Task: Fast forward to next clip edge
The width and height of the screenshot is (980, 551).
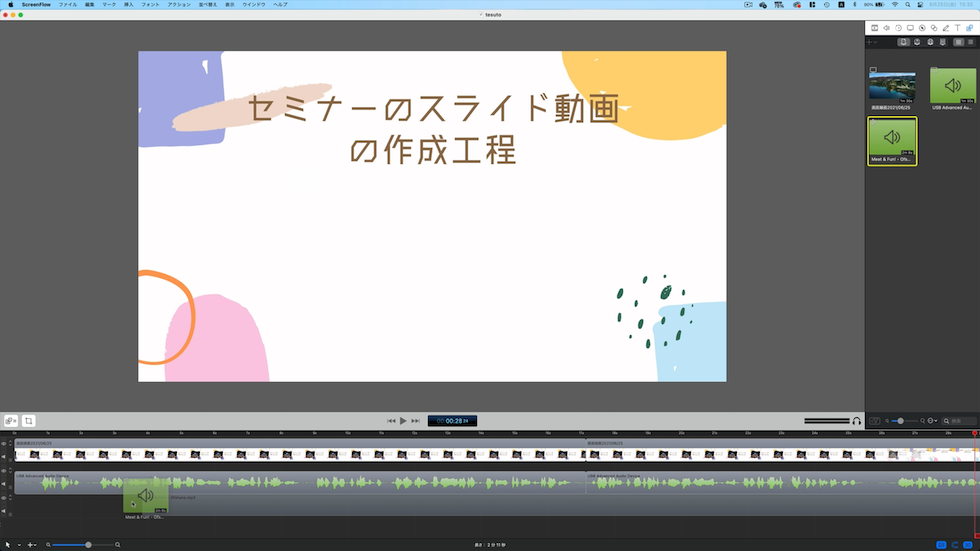Action: (x=416, y=421)
